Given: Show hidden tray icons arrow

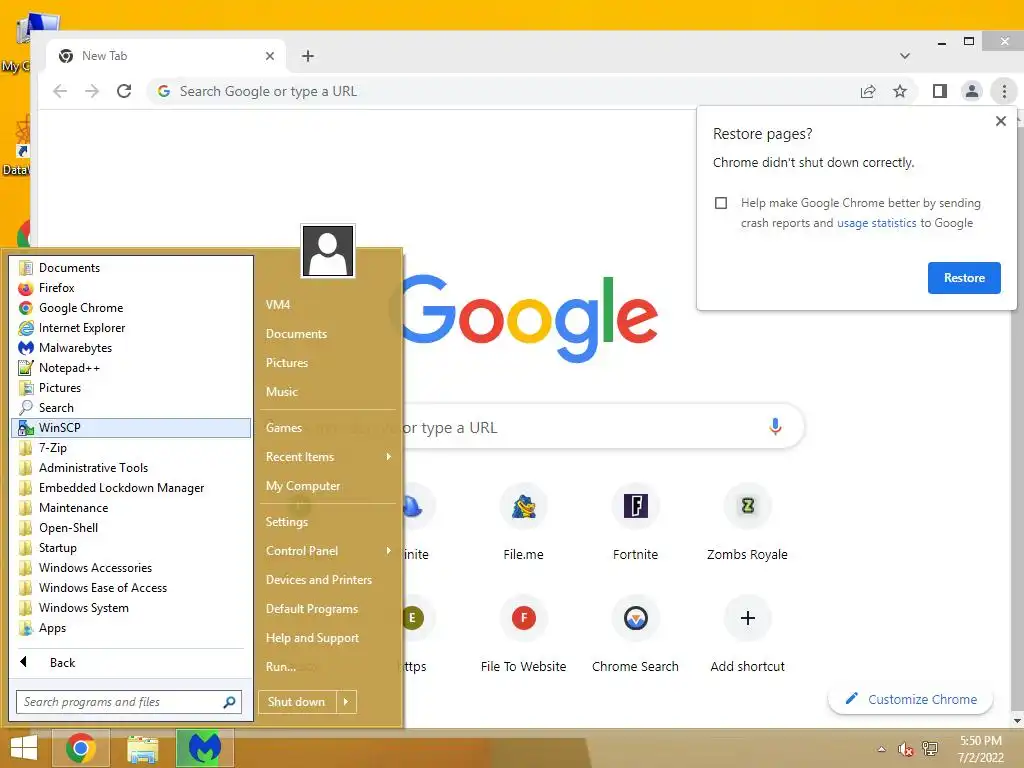Looking at the screenshot, I should 882,749.
